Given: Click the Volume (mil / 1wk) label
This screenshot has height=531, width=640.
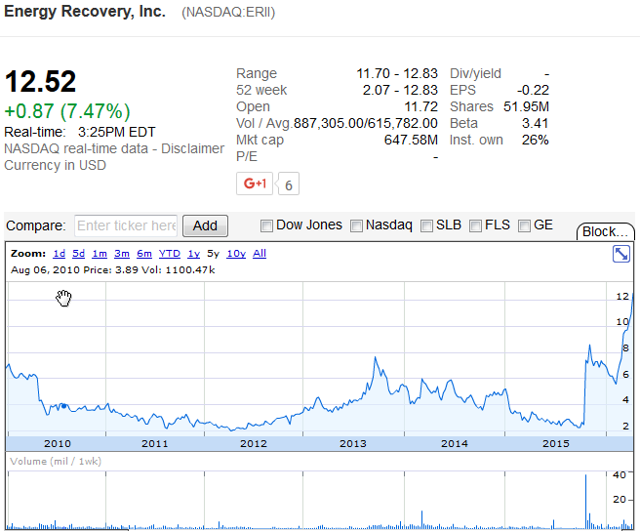Looking at the screenshot, I should pos(56,462).
